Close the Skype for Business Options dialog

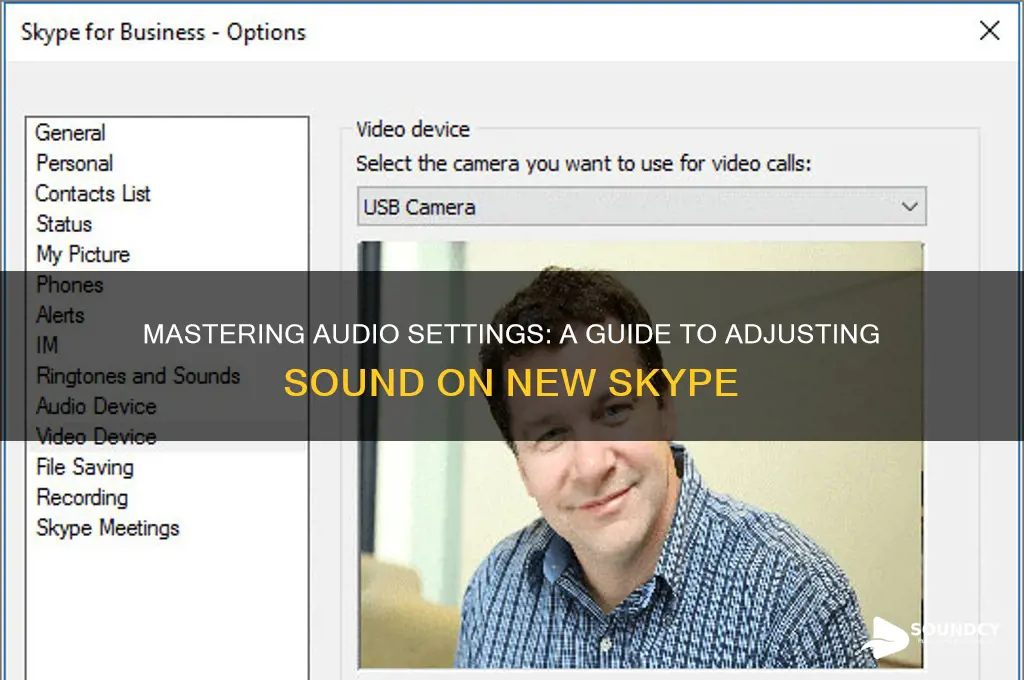989,30
